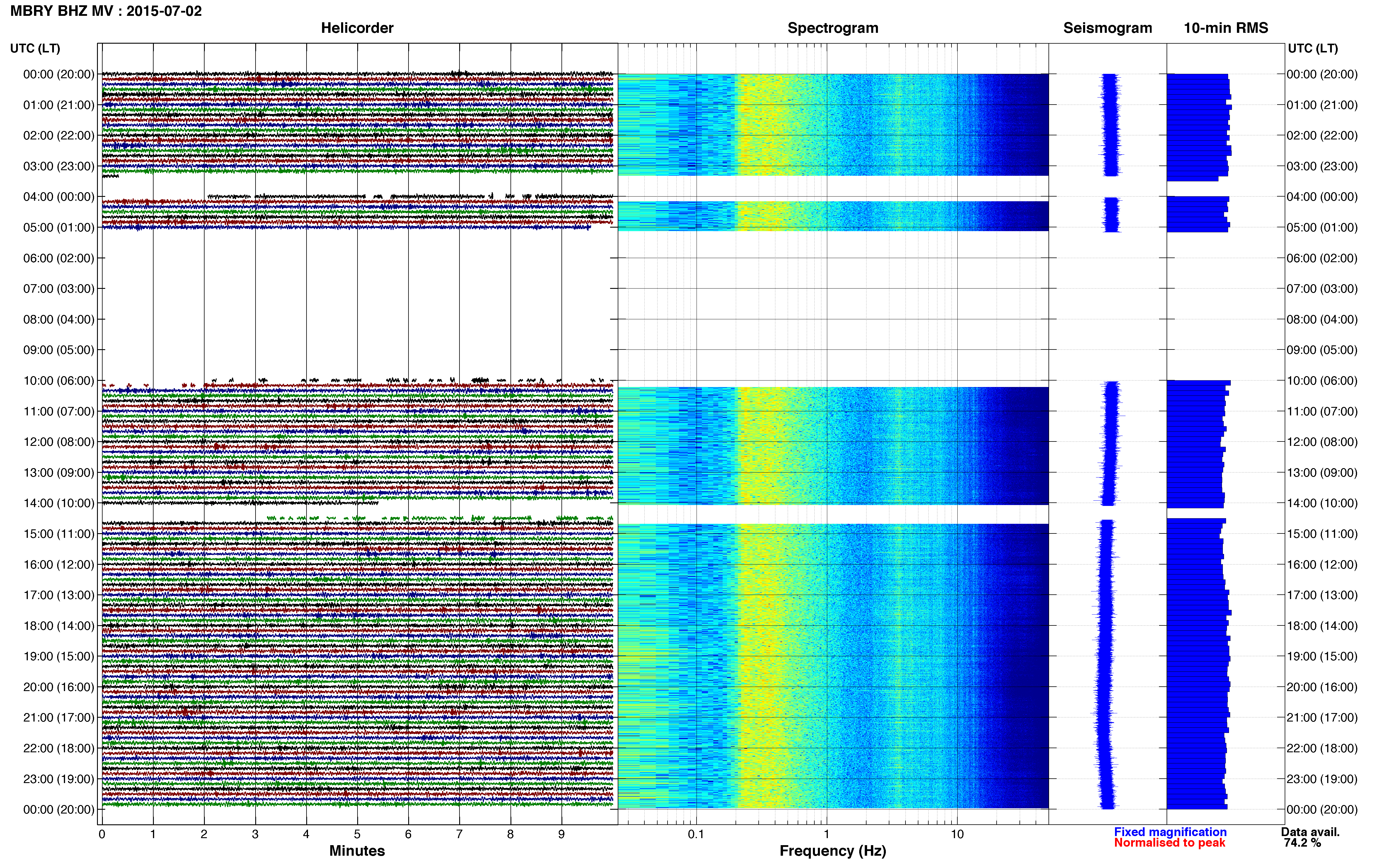Click the helicorder minute tick label '0'
1389x868 pixels.
click(x=102, y=835)
